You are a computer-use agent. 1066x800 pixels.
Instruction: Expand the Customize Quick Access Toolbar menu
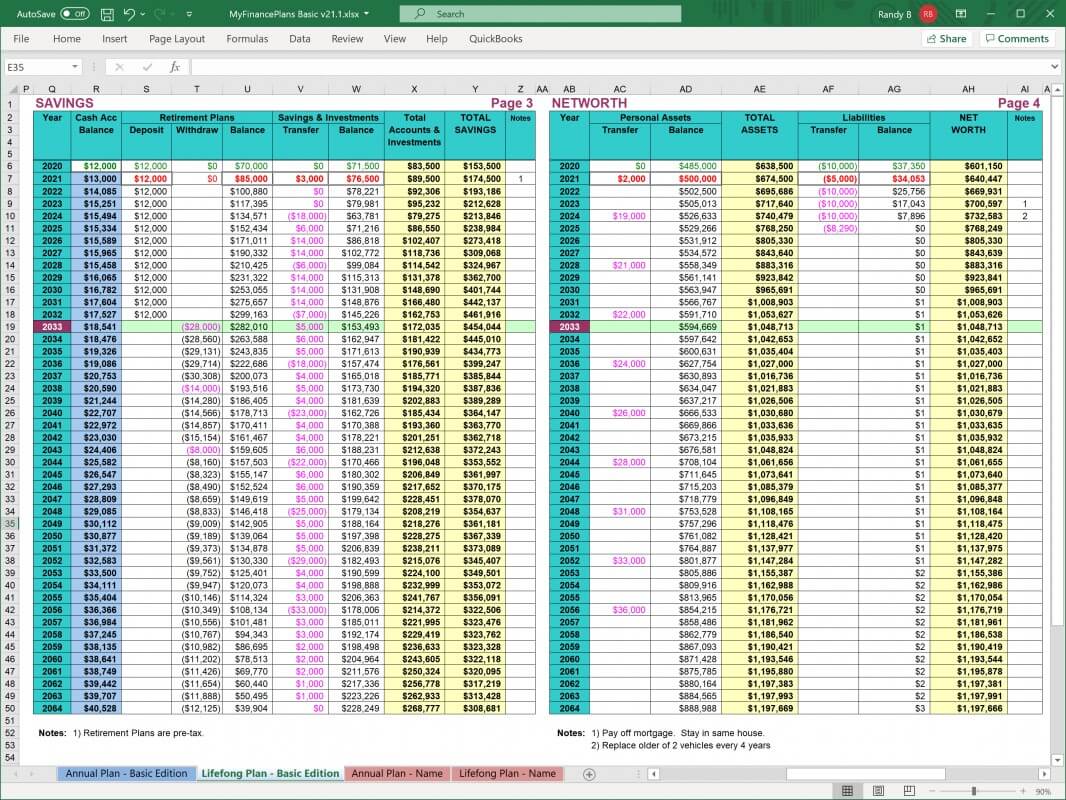188,14
